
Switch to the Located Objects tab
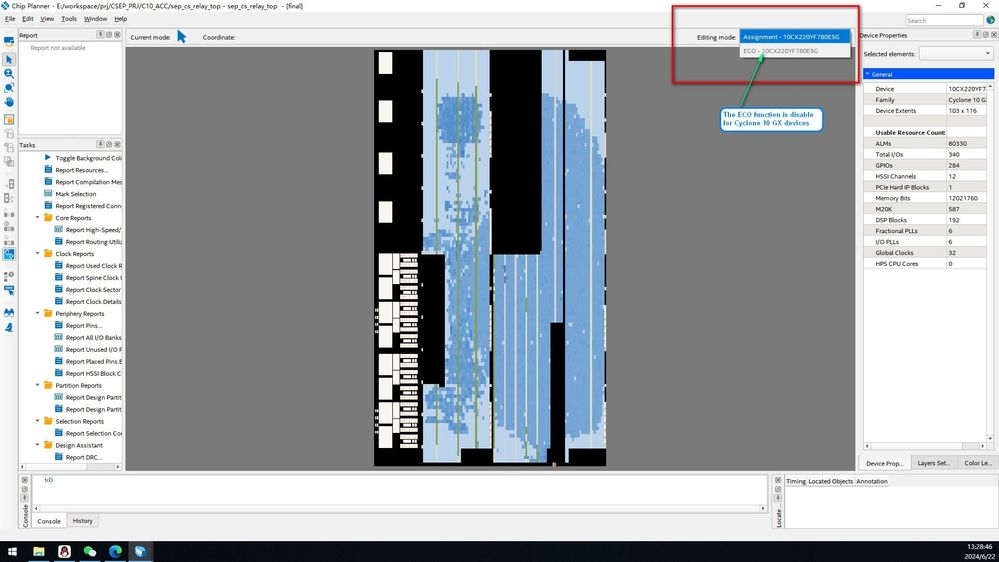coord(830,481)
